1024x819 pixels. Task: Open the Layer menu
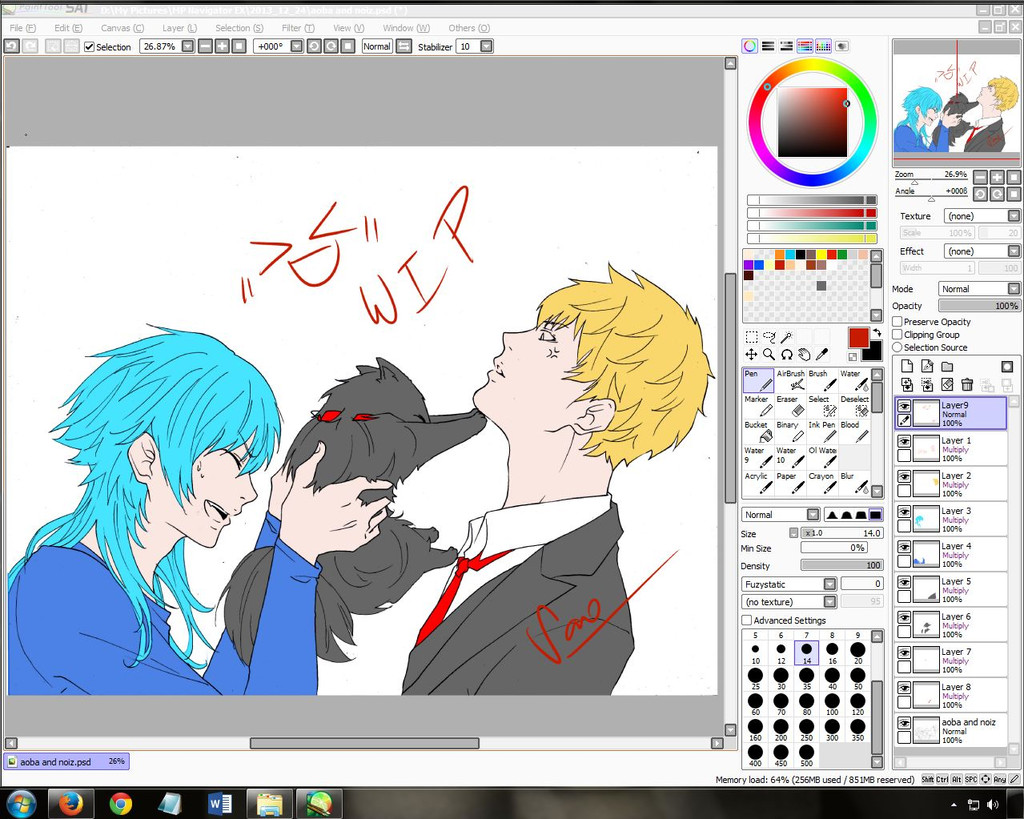180,28
